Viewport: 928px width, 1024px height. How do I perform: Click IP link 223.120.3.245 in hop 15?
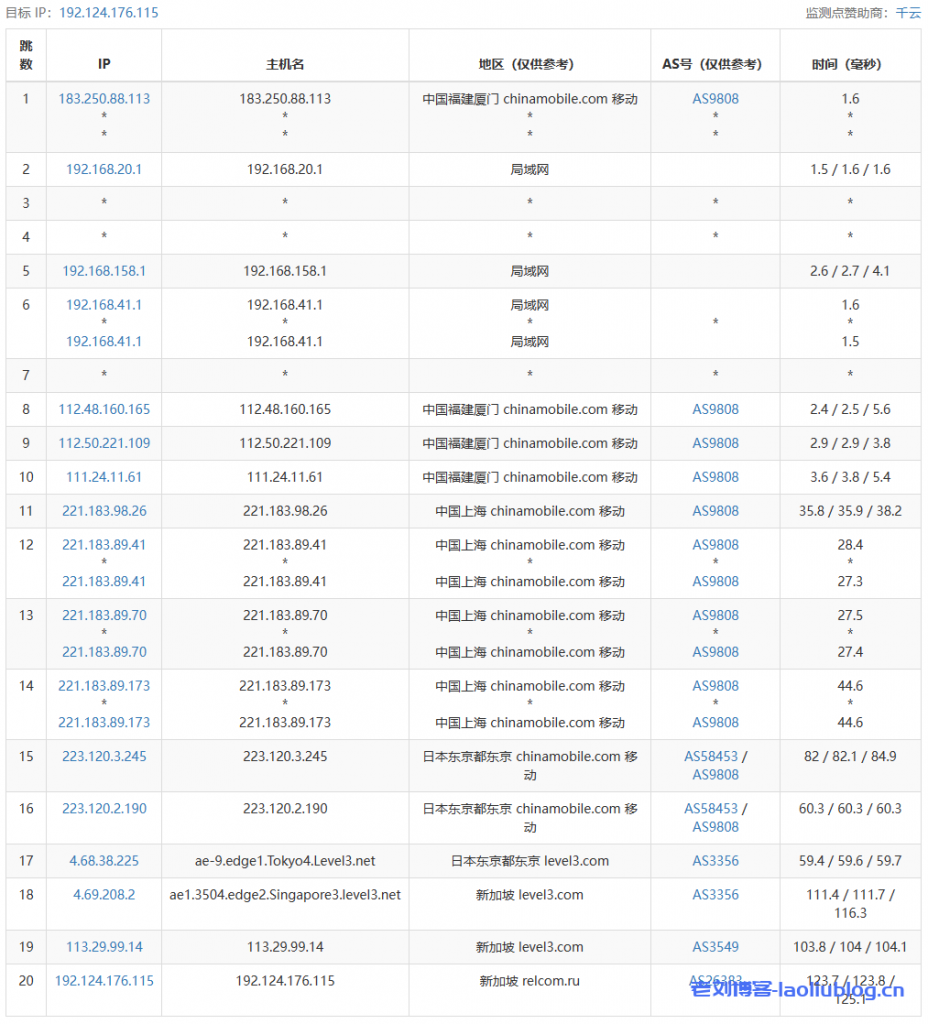pos(104,757)
